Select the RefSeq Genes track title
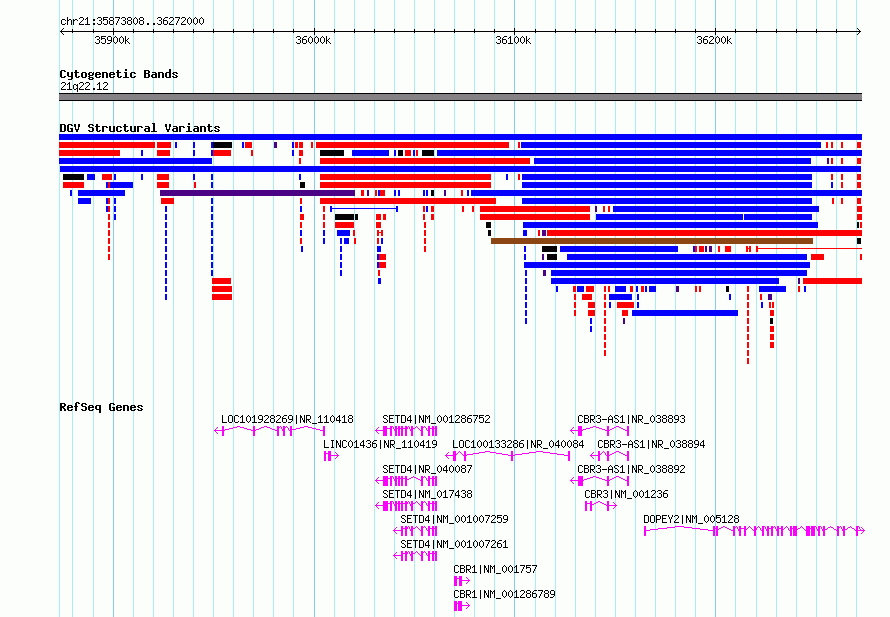The height and width of the screenshot is (617, 890). 101,407
